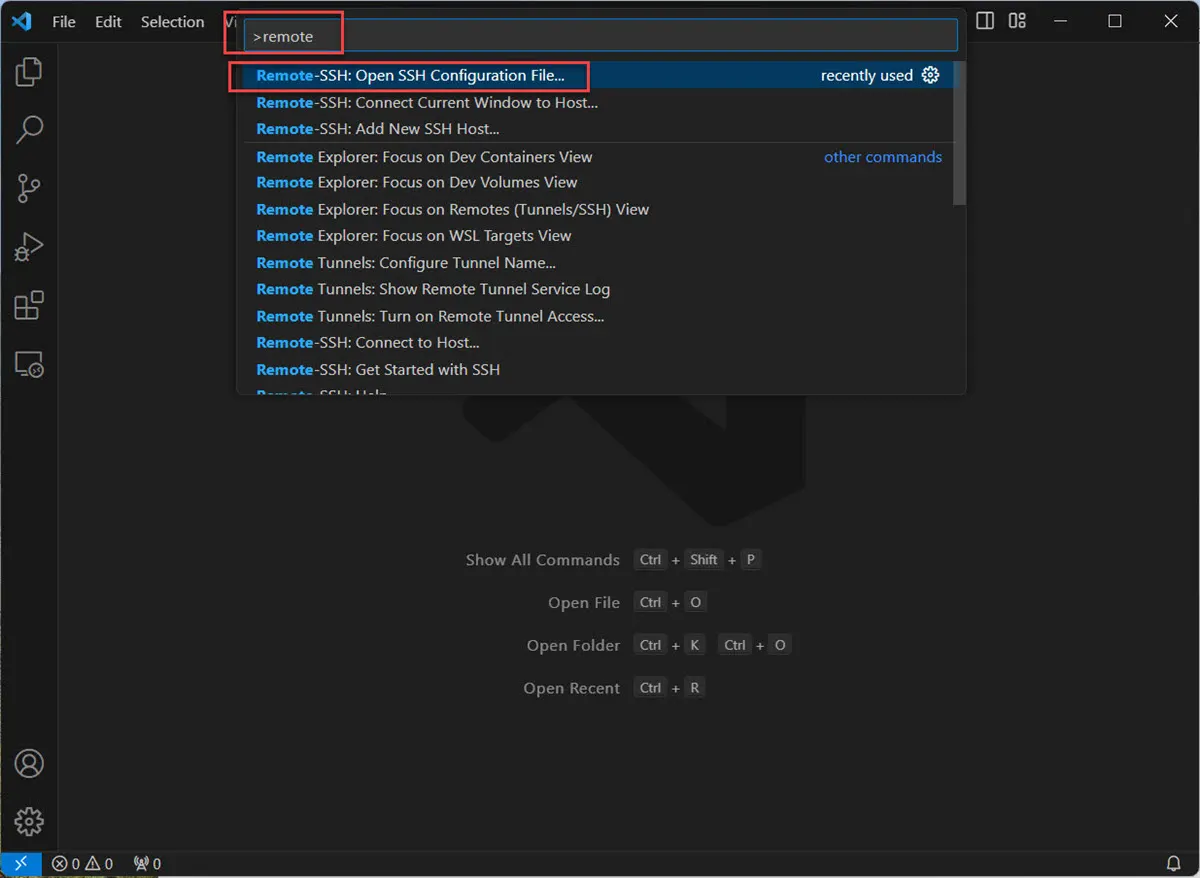Click the notifications bell icon
The height and width of the screenshot is (878, 1200).
coord(1175,862)
